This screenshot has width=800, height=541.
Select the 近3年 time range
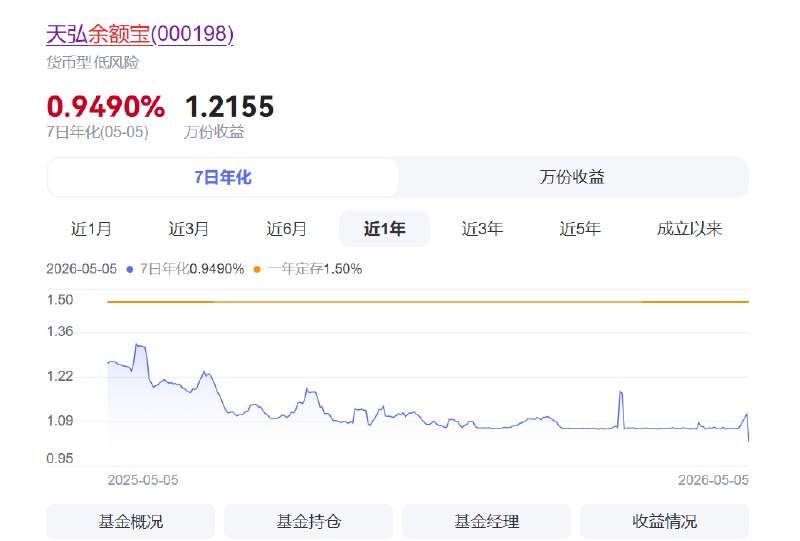click(x=482, y=229)
